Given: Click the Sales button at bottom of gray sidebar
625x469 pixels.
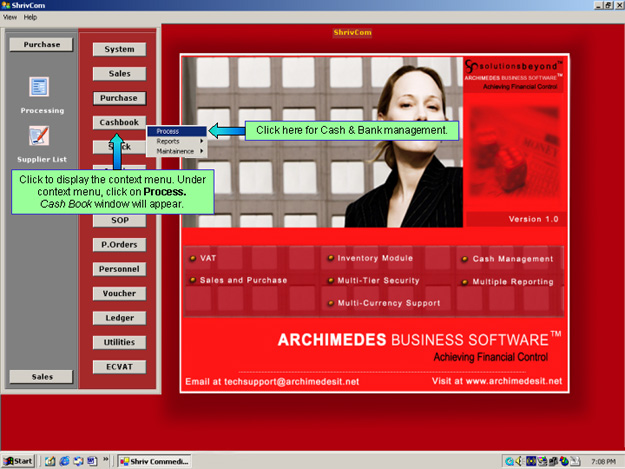Looking at the screenshot, I should coord(41,376).
